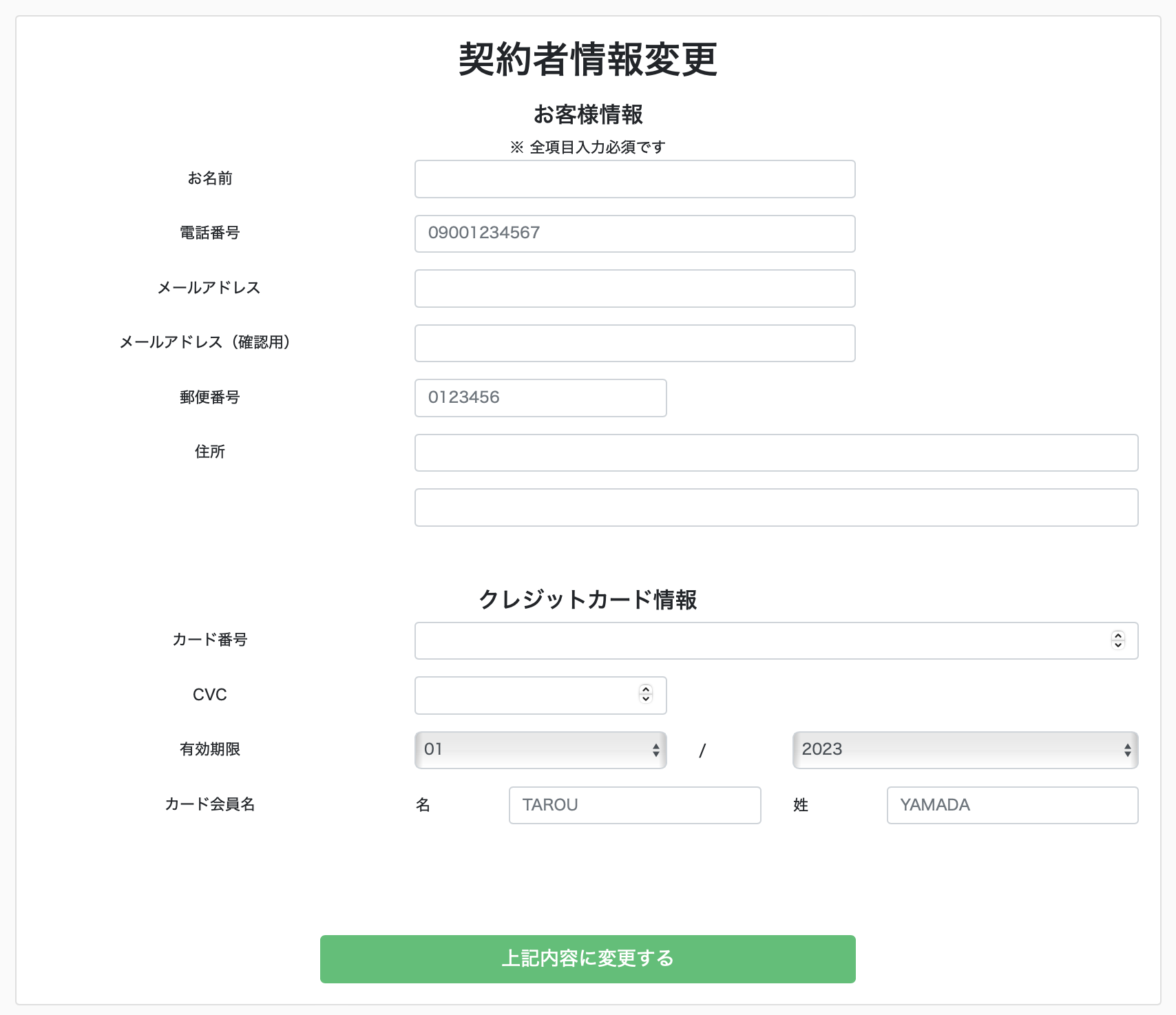Click the お名前 input field
This screenshot has height=1015, width=1176.
[x=634, y=179]
